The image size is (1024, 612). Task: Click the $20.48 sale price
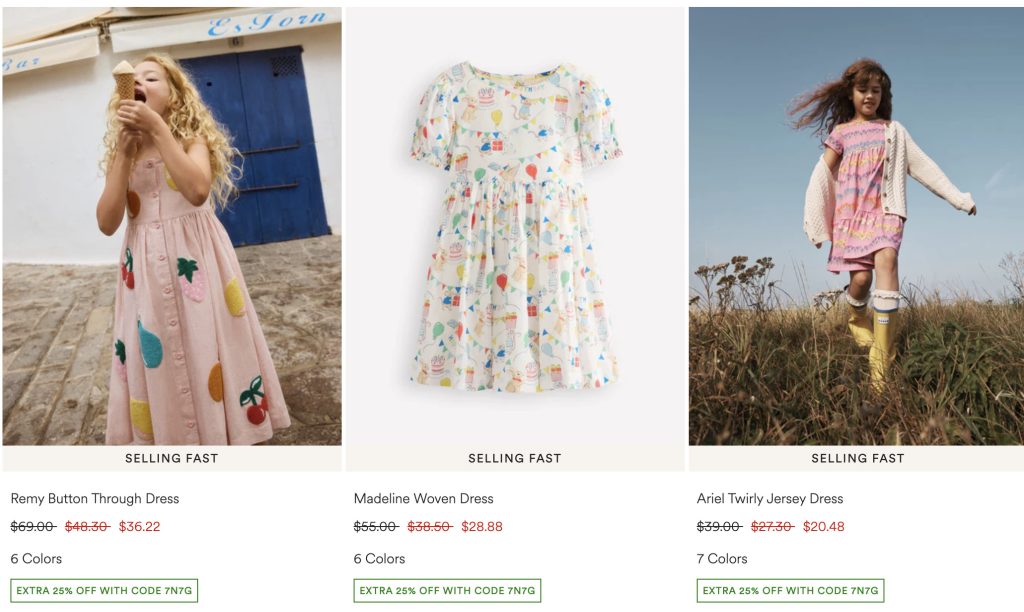[824, 527]
